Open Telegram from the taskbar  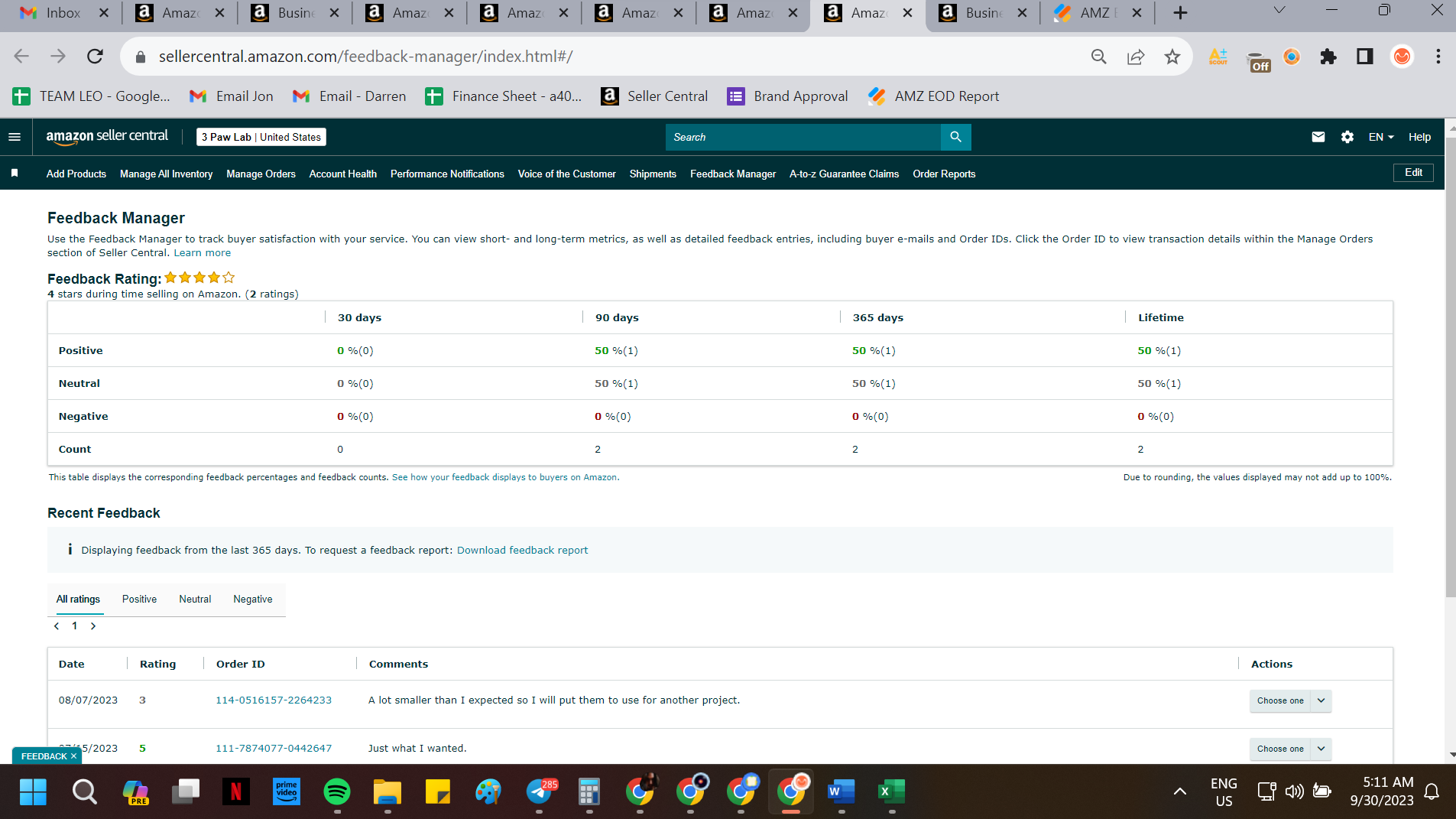[x=540, y=791]
